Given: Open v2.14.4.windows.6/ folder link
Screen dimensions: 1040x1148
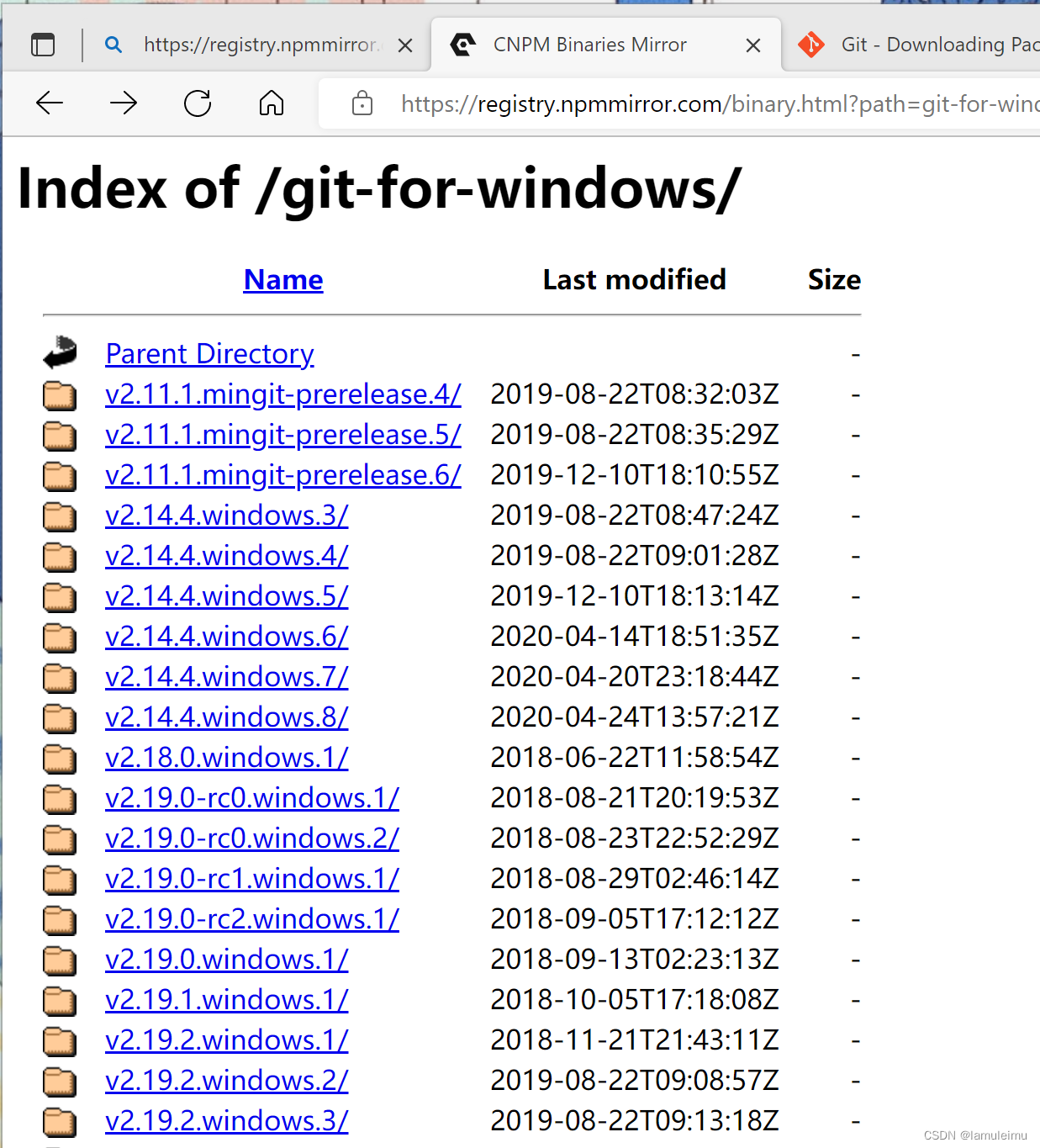Looking at the screenshot, I should 227,637.
